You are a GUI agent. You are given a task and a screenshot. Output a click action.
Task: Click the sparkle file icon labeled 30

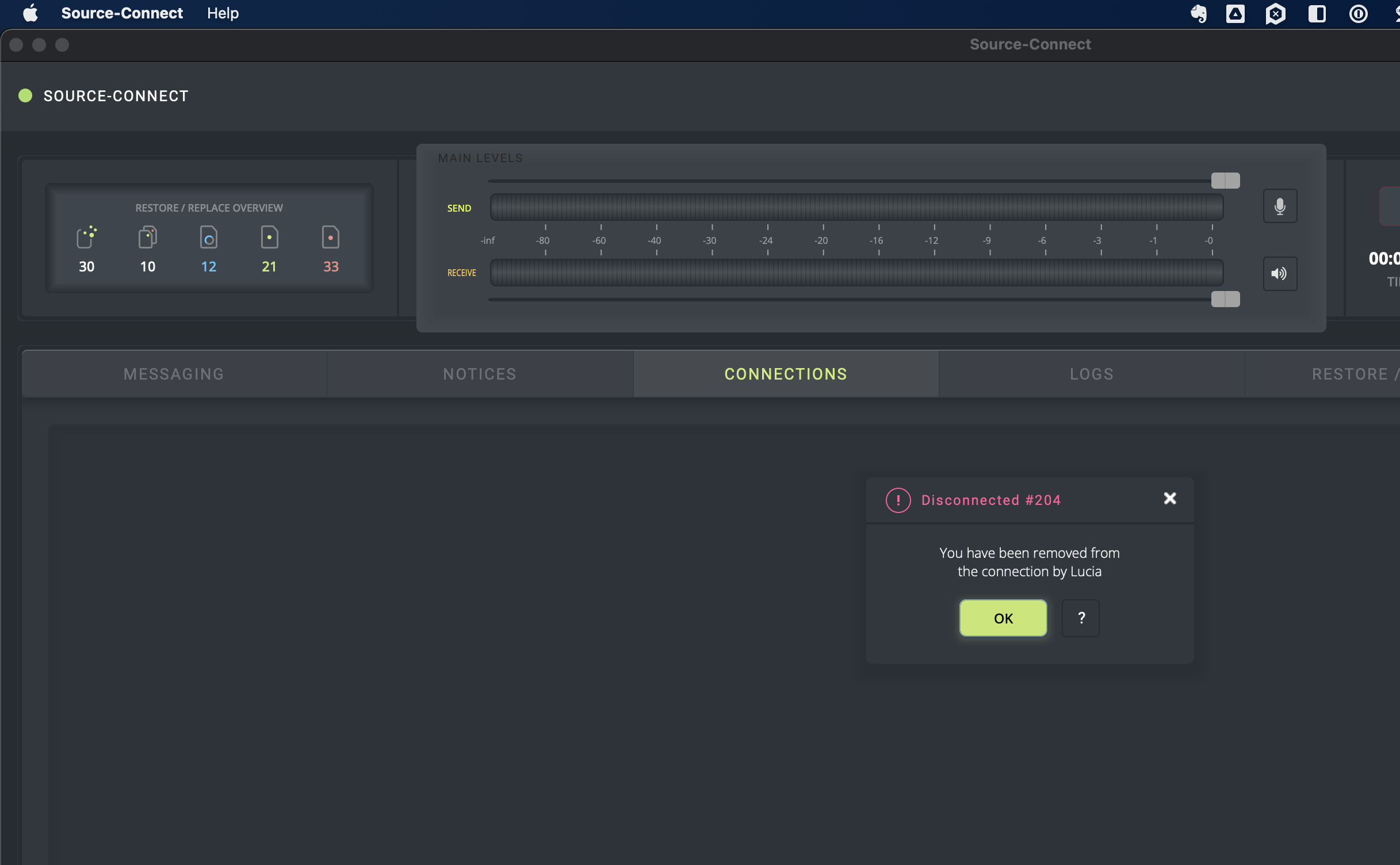pos(86,237)
